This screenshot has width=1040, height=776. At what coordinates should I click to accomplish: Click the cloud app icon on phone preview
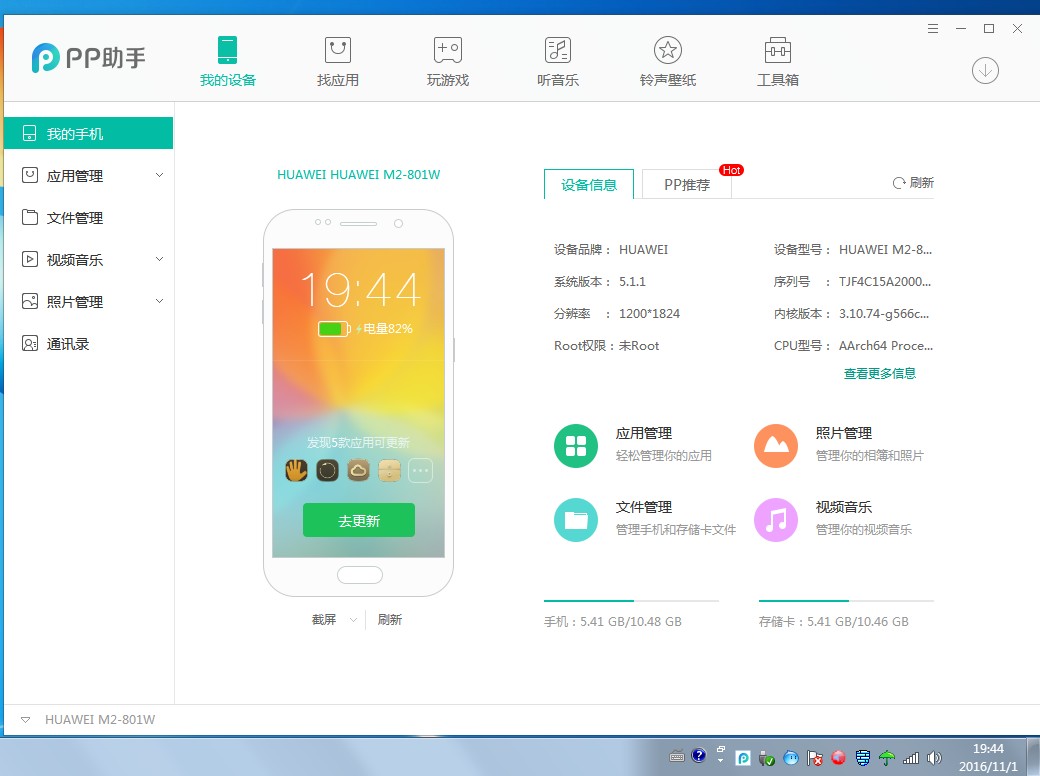tap(358, 471)
